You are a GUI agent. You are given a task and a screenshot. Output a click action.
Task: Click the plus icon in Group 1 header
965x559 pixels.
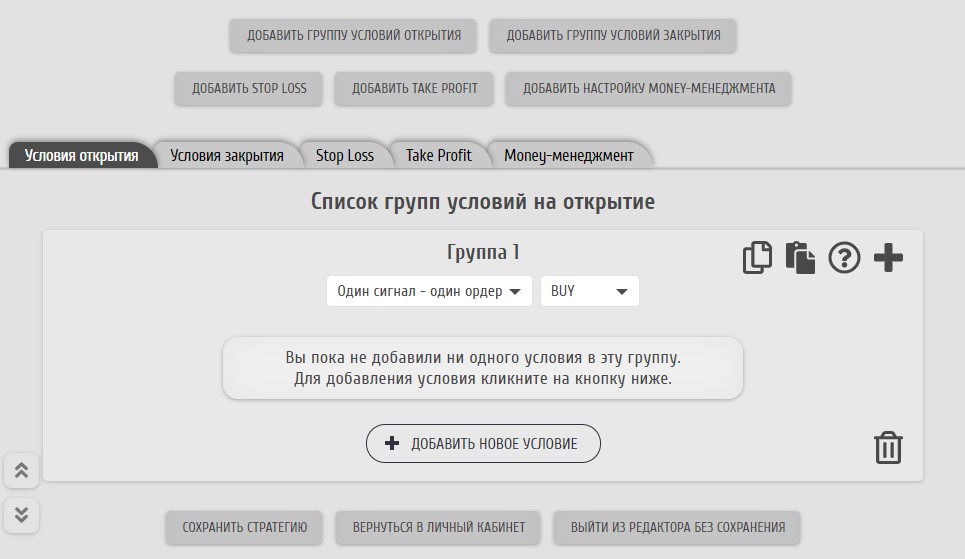pyautogui.click(x=888, y=258)
